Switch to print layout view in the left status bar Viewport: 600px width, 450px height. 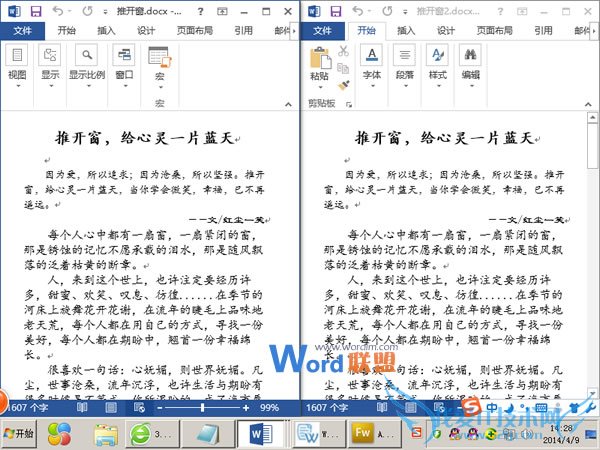click(111, 408)
